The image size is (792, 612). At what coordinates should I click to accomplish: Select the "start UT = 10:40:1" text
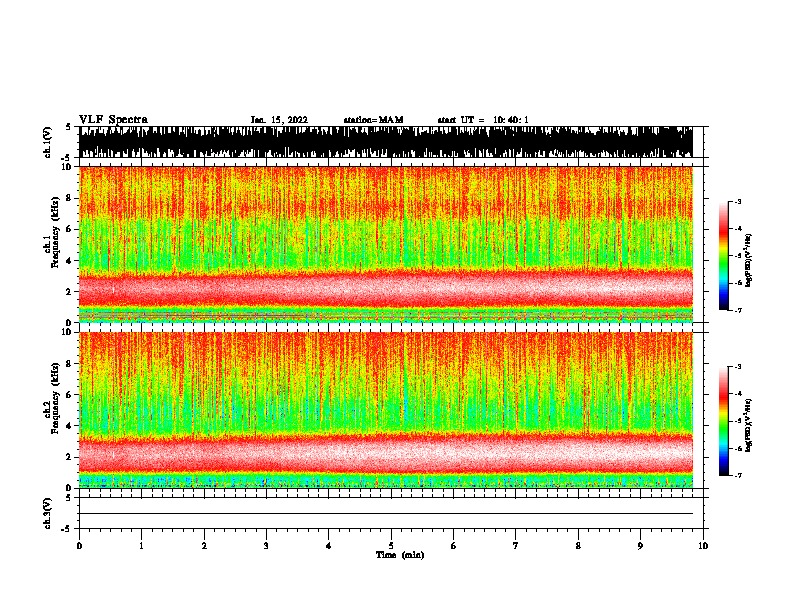tap(483, 120)
